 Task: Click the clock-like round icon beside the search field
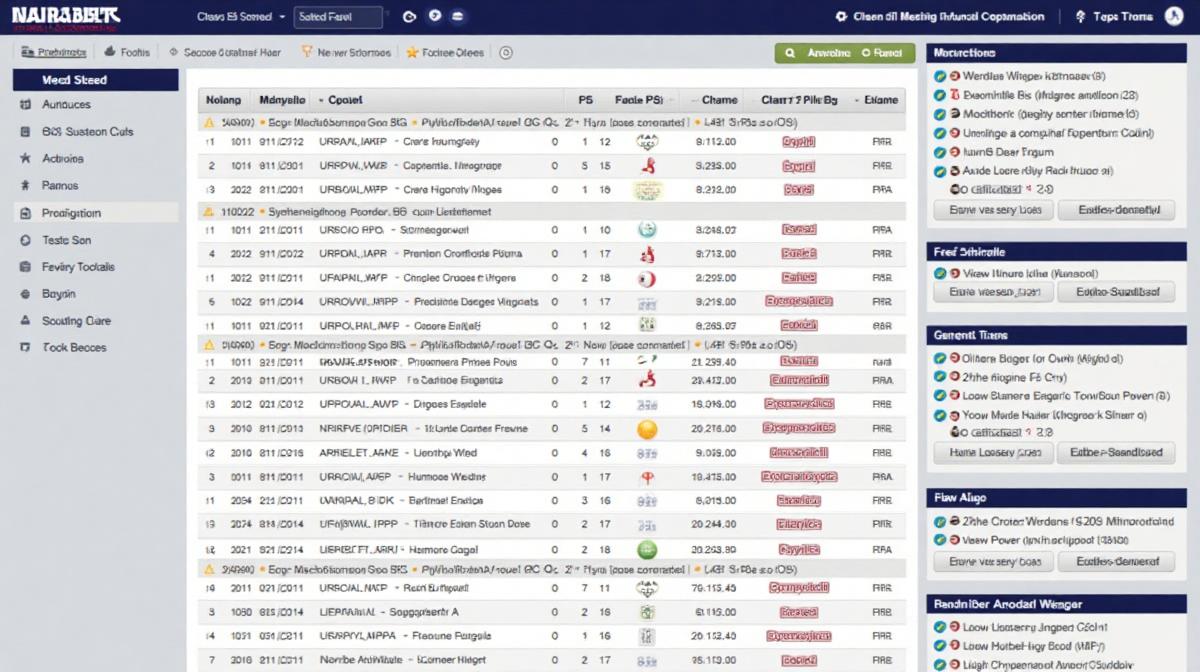[x=409, y=17]
